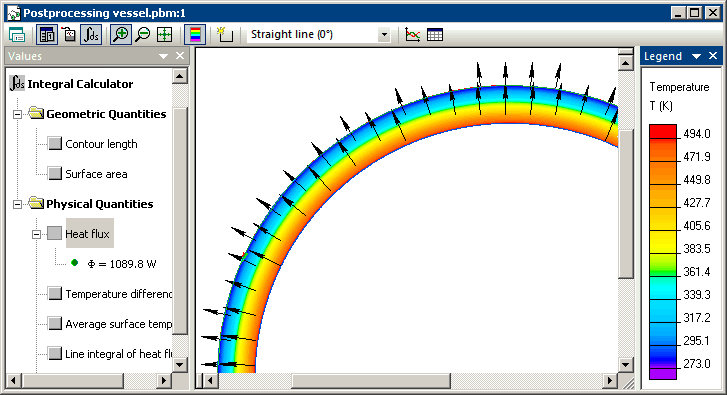727x395 pixels.
Task: Select the Φ = 1089.8 W result
Action: click(x=122, y=264)
